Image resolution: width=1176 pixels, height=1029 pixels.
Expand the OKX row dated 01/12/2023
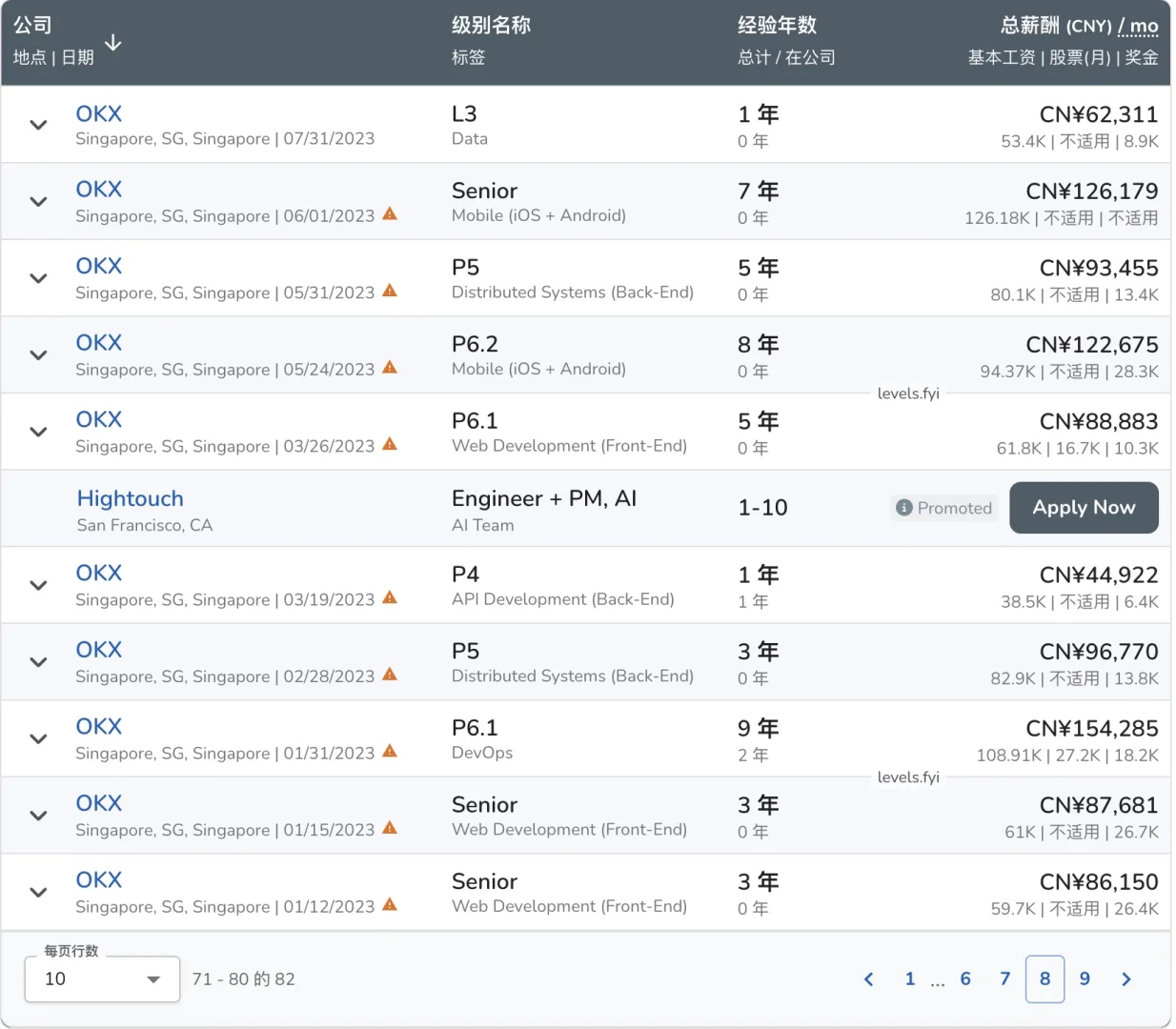click(38, 893)
